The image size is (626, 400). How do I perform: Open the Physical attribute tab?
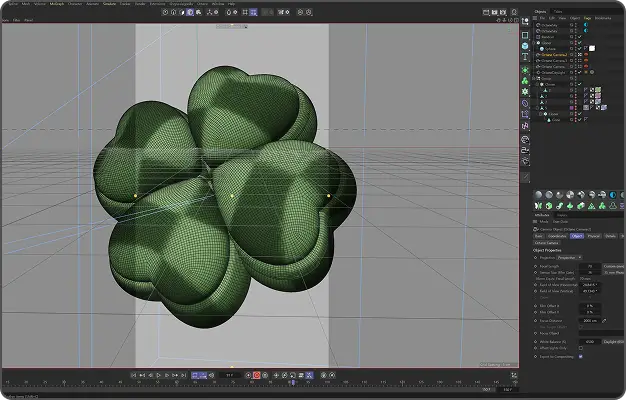point(594,236)
